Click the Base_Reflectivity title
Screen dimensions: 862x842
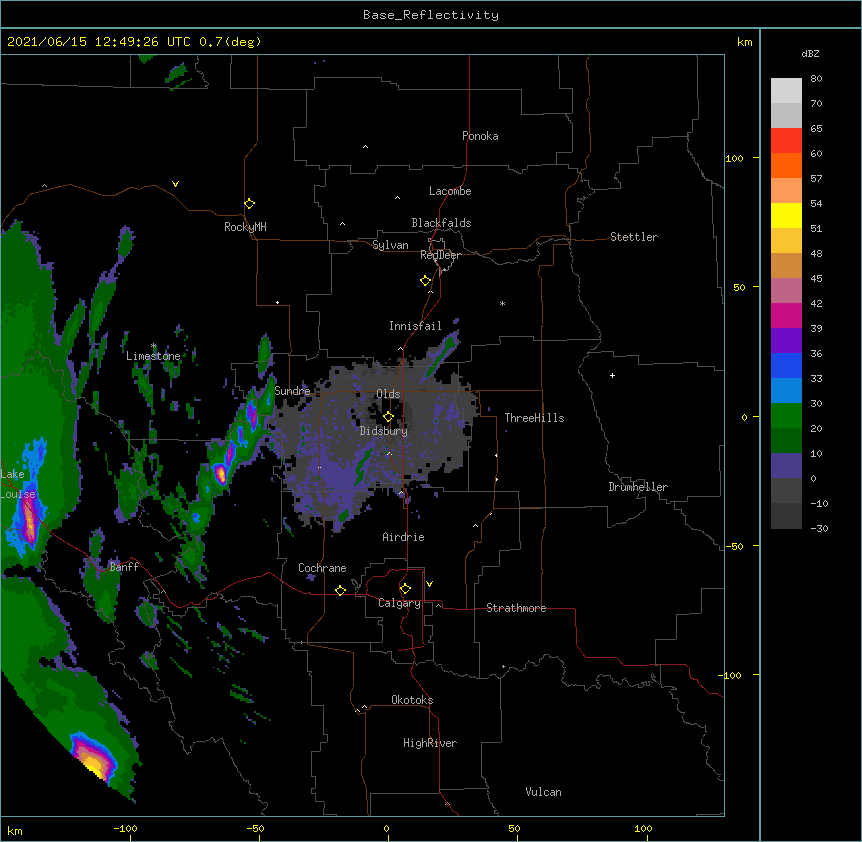pyautogui.click(x=431, y=15)
